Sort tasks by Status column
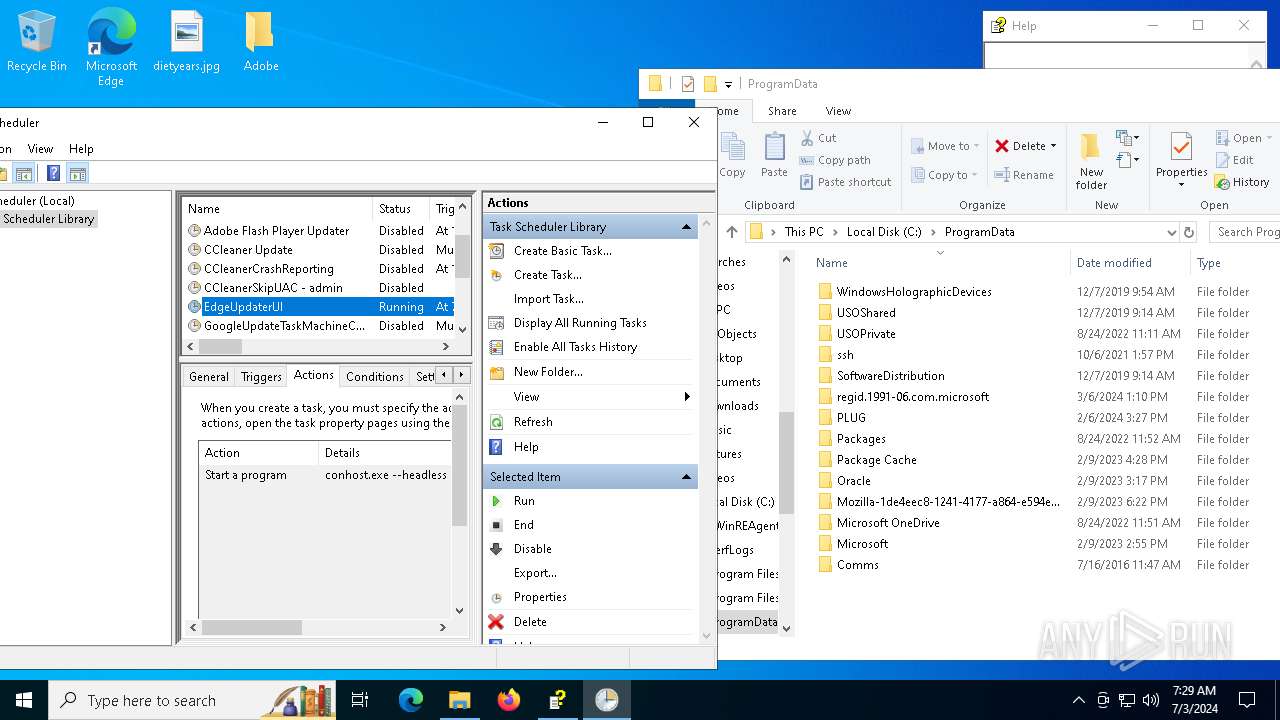Screen dimensions: 1280x720 [x=401, y=209]
